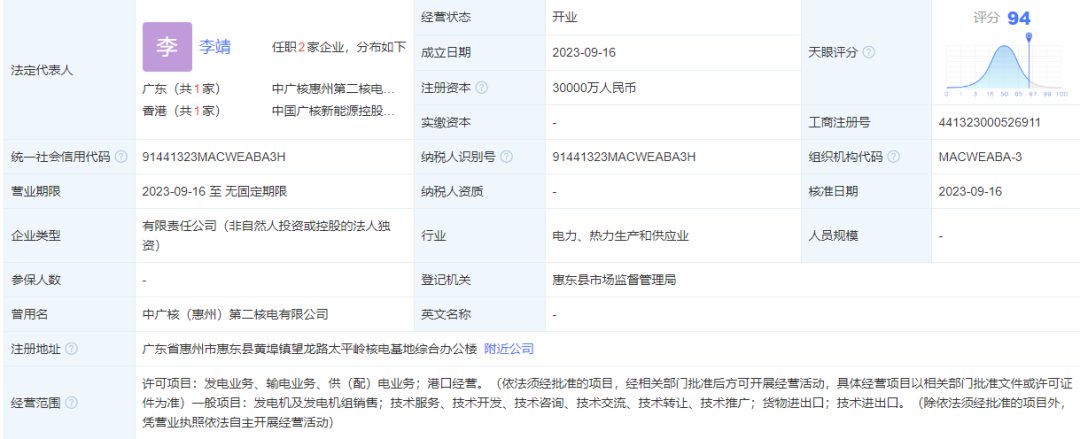Open the 中广核惠州第二核电 company link
Viewport: 1080px width, 439px height.
pyautogui.click(x=333, y=88)
